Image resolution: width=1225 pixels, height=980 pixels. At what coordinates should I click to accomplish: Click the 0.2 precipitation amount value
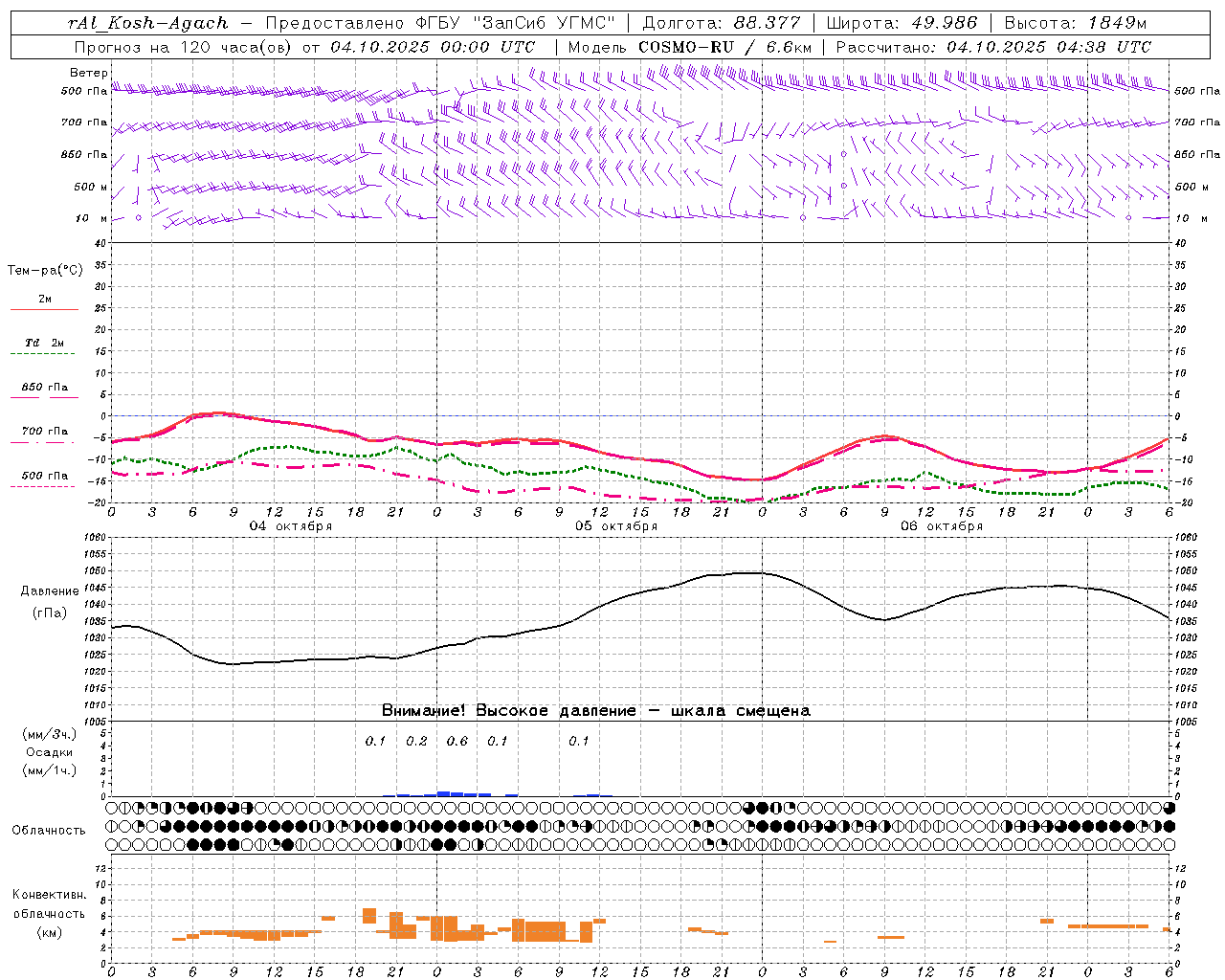(416, 742)
